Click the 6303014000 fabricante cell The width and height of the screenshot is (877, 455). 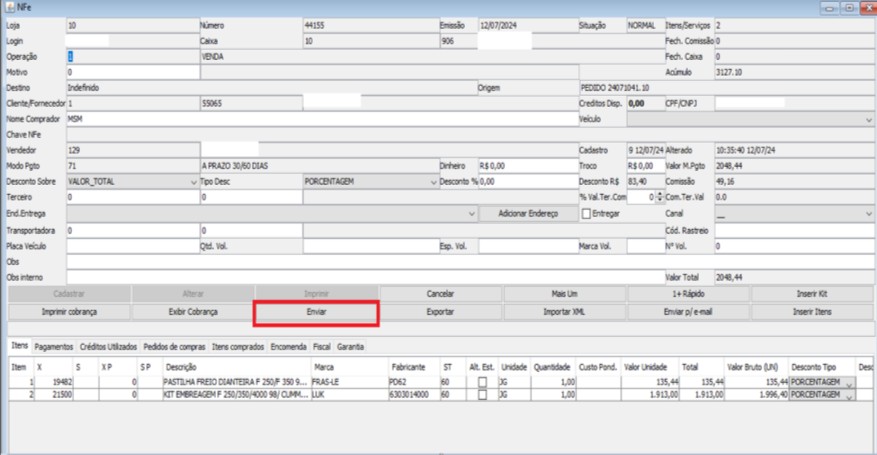point(413,395)
